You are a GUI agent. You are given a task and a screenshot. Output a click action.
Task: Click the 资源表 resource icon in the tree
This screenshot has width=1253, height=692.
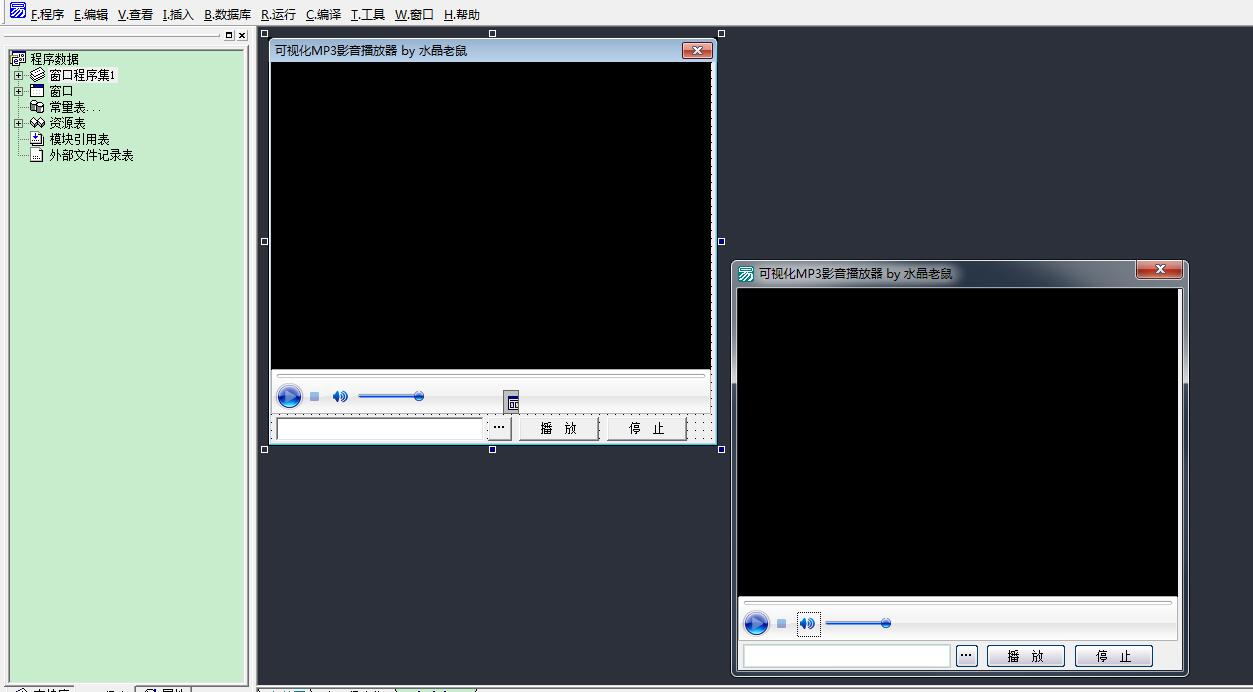37,123
